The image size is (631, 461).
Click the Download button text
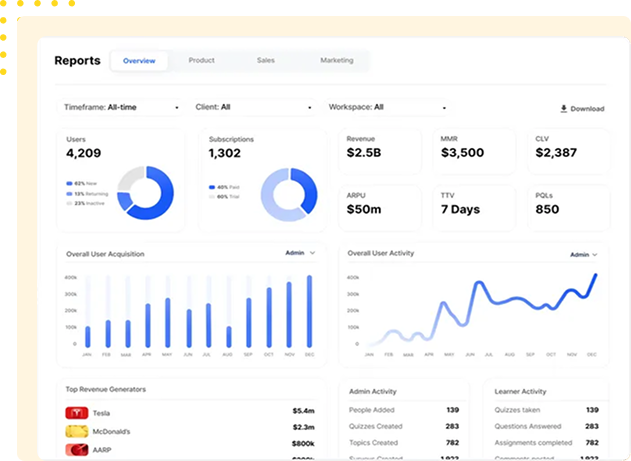[587, 109]
